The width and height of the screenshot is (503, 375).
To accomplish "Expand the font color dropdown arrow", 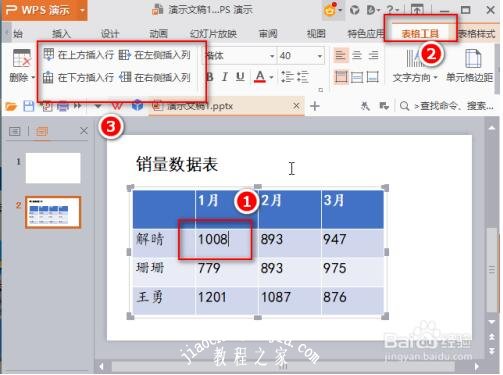I will pos(272,77).
